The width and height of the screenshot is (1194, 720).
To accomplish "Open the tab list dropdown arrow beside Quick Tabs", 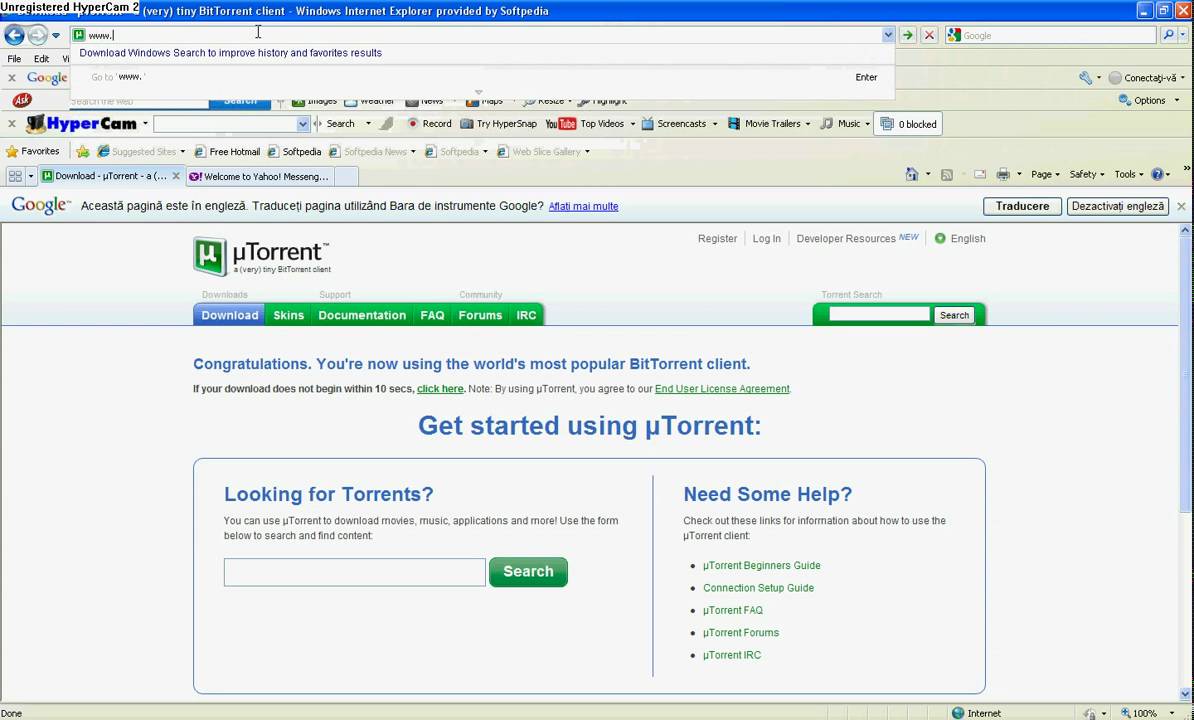I will [x=30, y=176].
